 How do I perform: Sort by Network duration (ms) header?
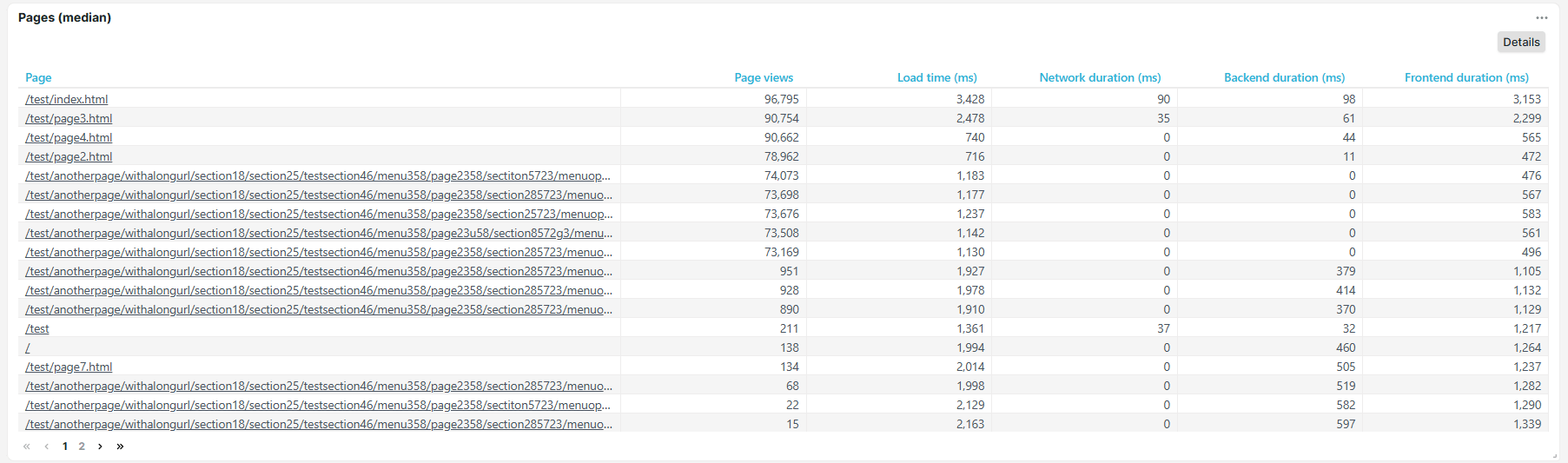1099,77
